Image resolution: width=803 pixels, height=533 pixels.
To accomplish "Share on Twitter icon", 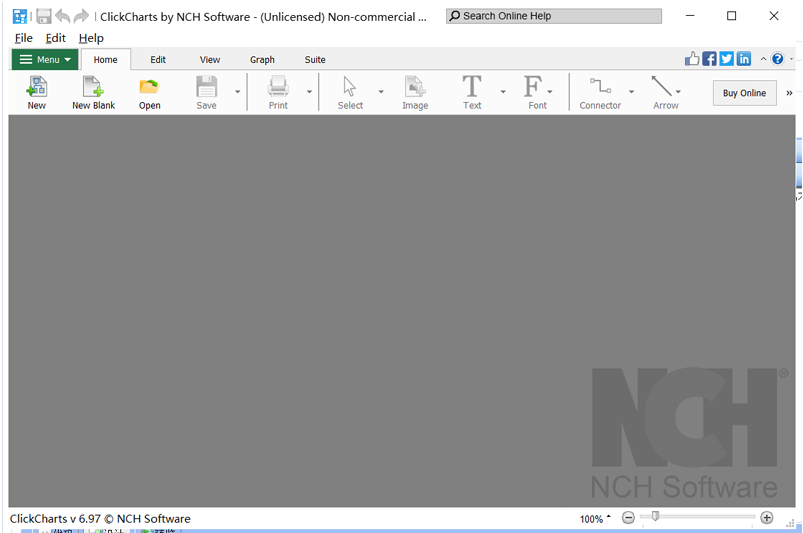I will pyautogui.click(x=727, y=58).
